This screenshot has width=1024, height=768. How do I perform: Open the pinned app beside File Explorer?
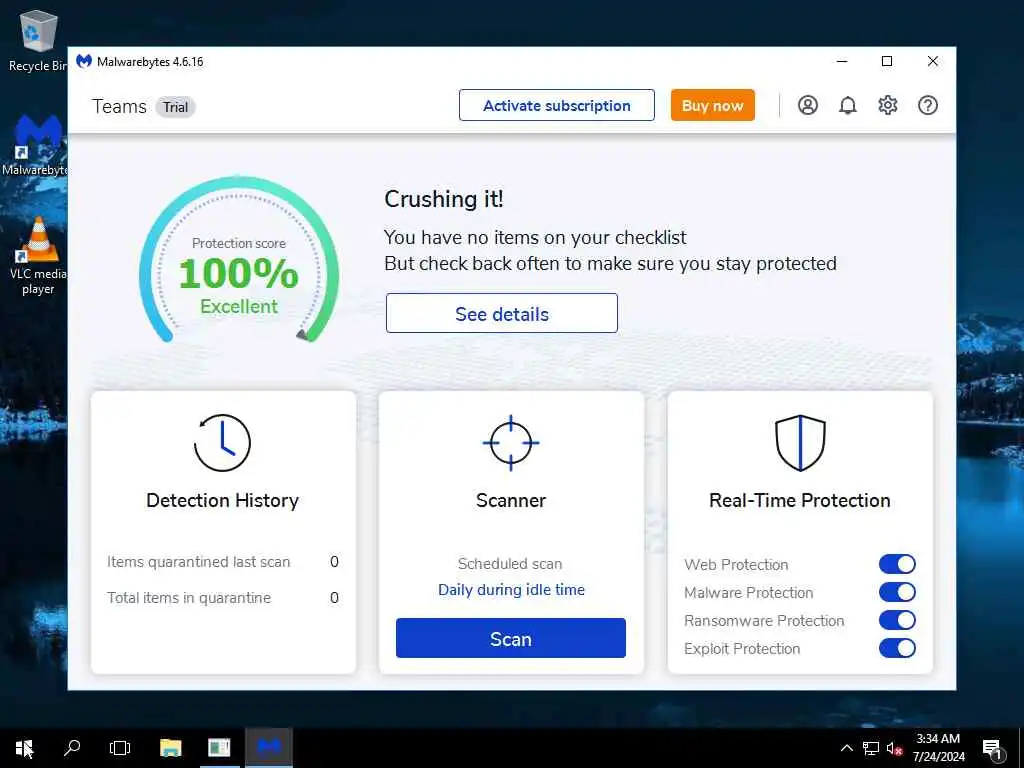[x=219, y=748]
